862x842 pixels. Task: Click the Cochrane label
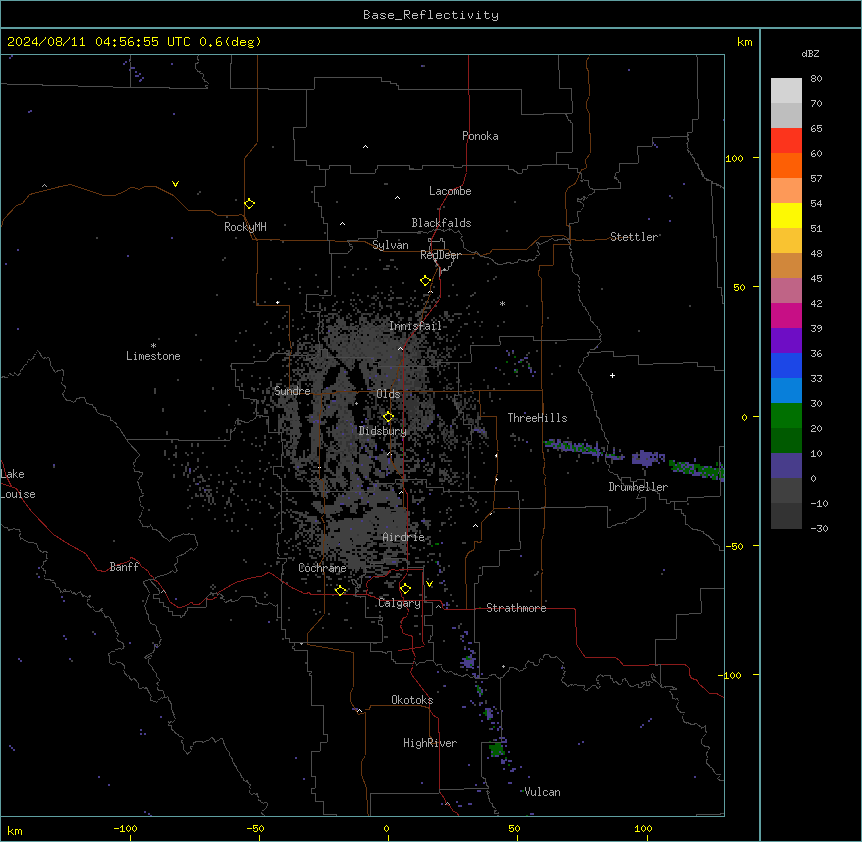tap(322, 568)
